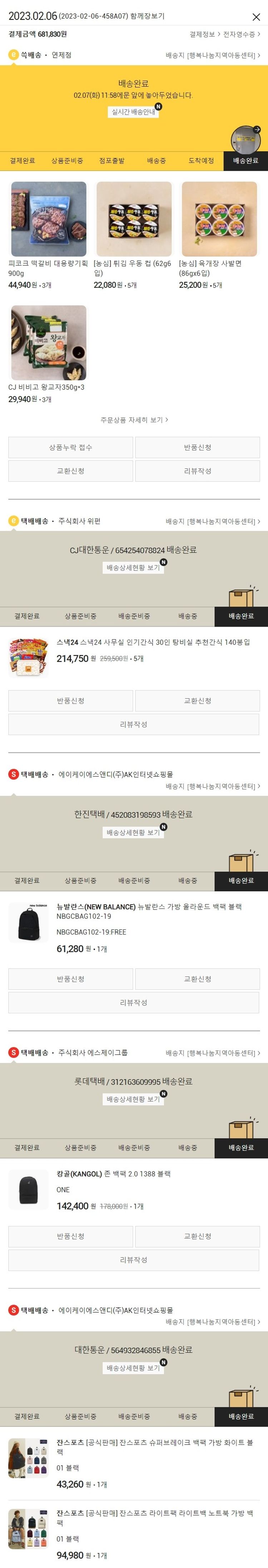Click the N badge beside 실시간 배송안내
268x1568 pixels.
coord(158,107)
